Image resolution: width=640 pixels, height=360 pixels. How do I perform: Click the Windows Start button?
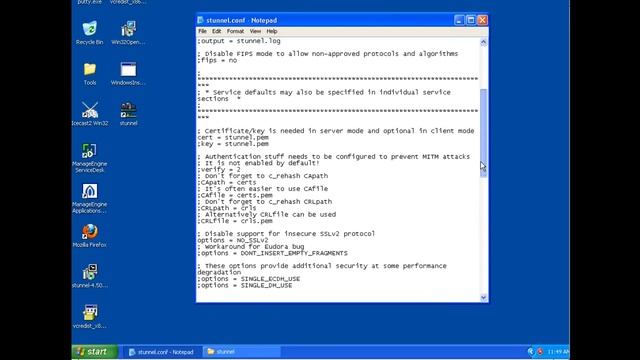click(95, 351)
